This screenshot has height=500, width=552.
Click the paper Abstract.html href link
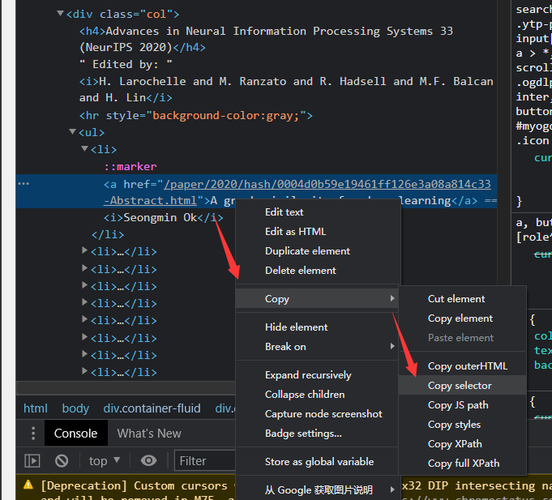coord(297,192)
